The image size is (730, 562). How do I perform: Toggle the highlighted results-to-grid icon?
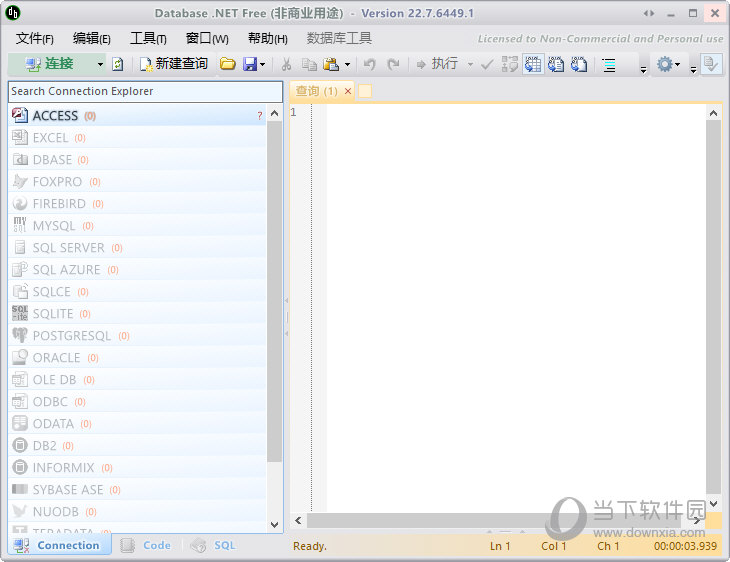[533, 64]
